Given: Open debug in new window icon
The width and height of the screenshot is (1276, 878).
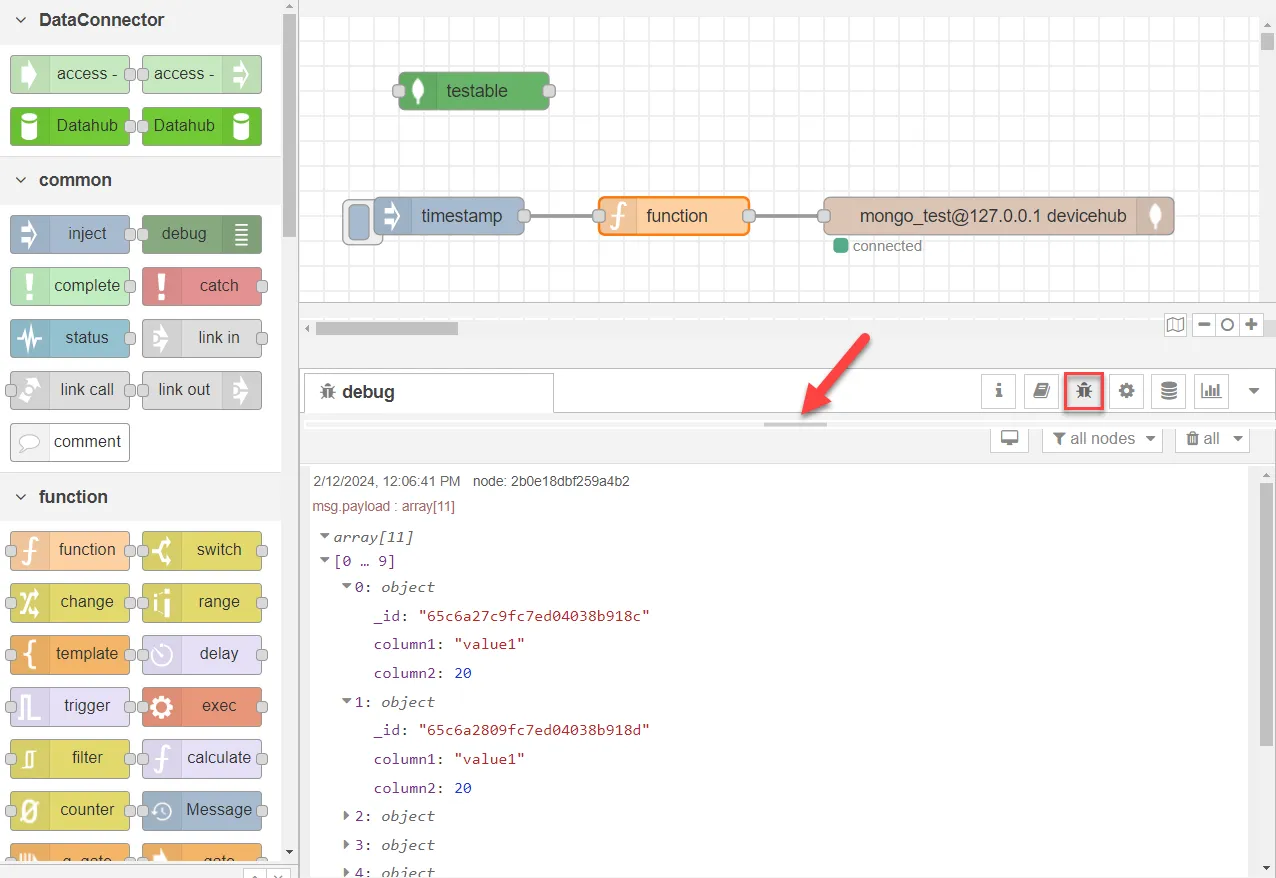Looking at the screenshot, I should (x=1010, y=438).
